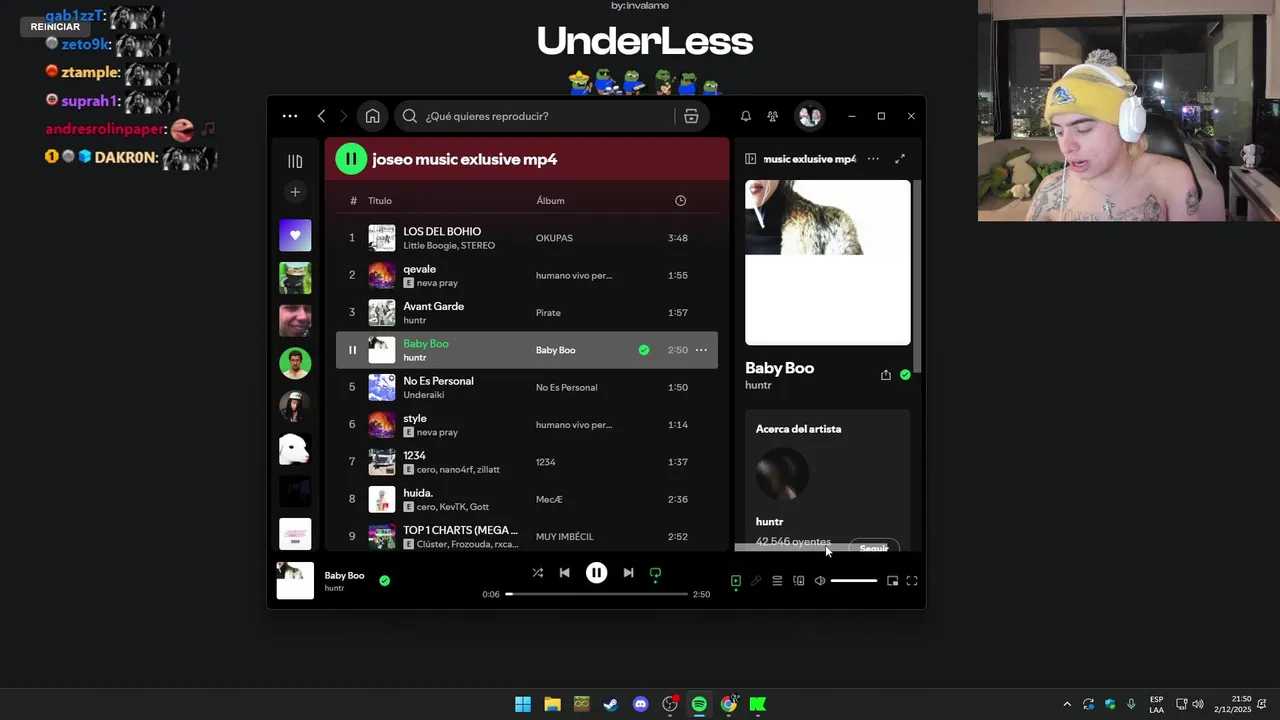This screenshot has height=720, width=1280.
Task: Seek in the song progress bar
Action: coord(596,594)
